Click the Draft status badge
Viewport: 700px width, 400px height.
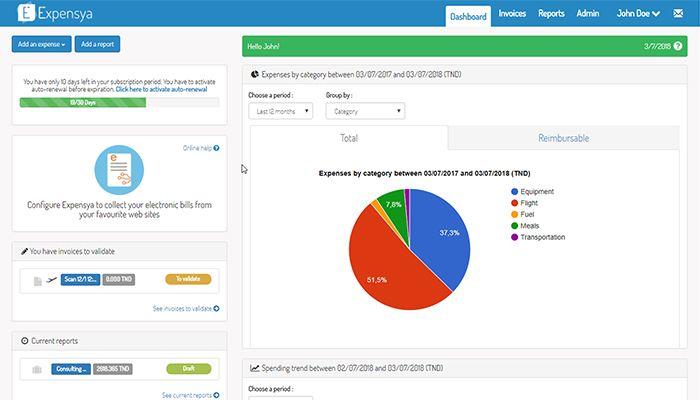pos(188,369)
